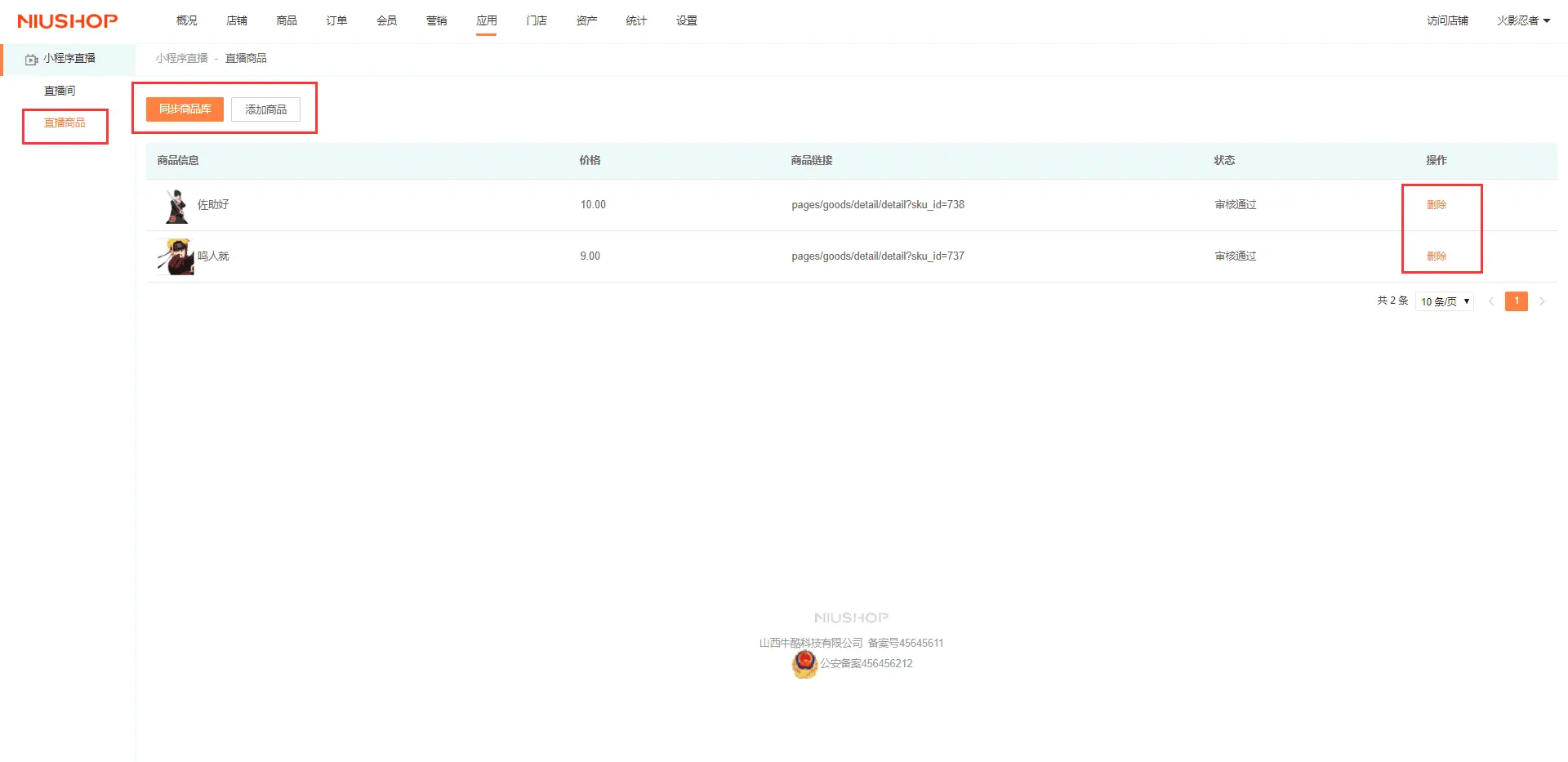Select 直播商品 in the sidebar
Screen dimensions: 1568x762
coord(65,123)
